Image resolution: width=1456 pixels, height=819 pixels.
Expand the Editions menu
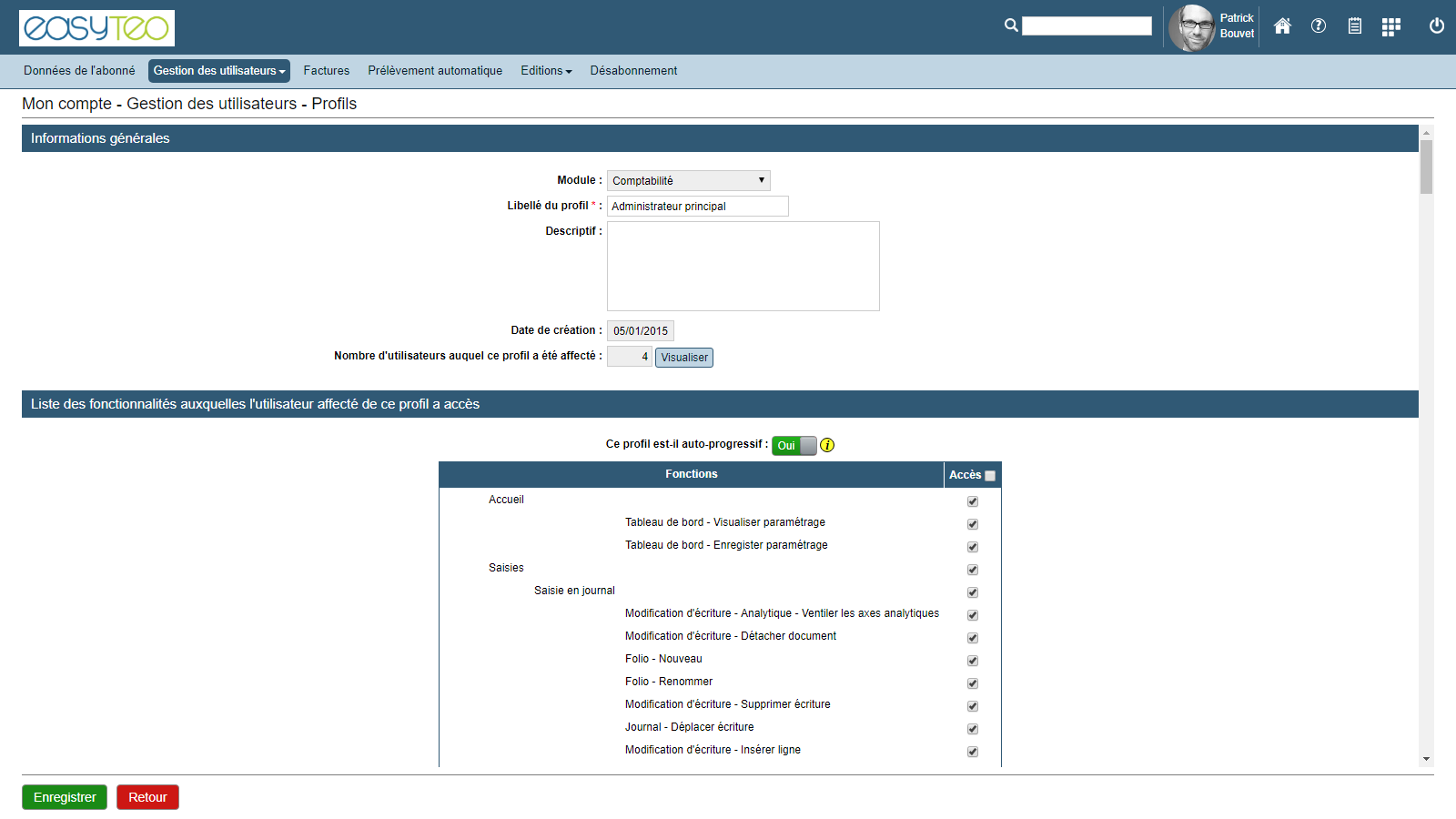[546, 71]
